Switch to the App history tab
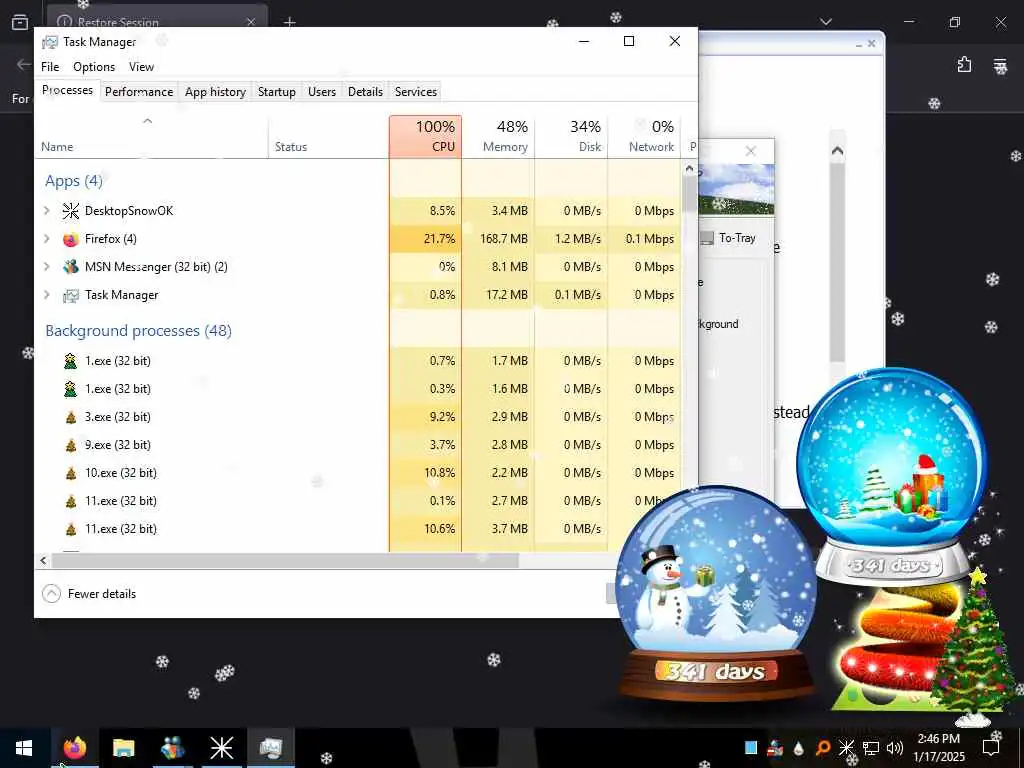The image size is (1024, 768). [216, 91]
